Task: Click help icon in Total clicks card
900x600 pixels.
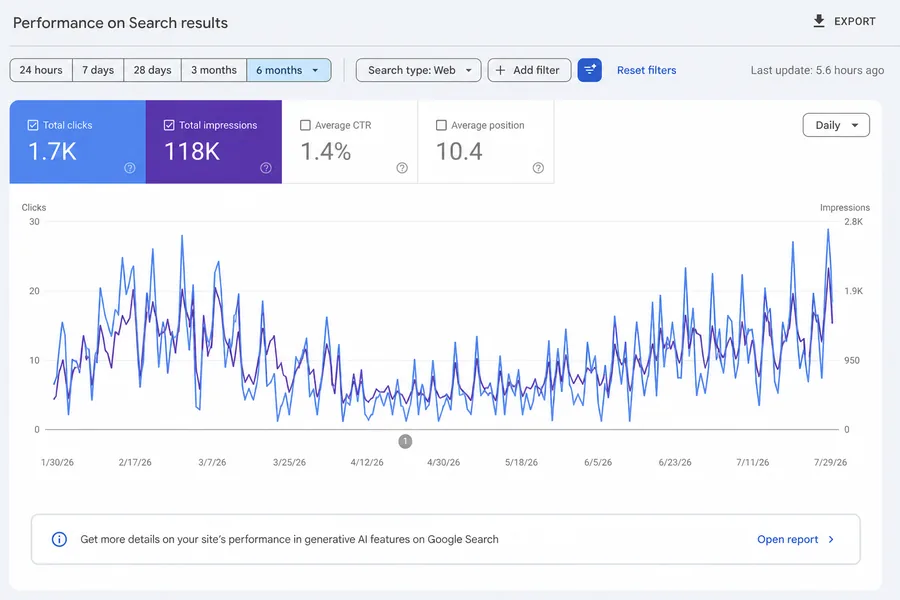Action: click(130, 168)
